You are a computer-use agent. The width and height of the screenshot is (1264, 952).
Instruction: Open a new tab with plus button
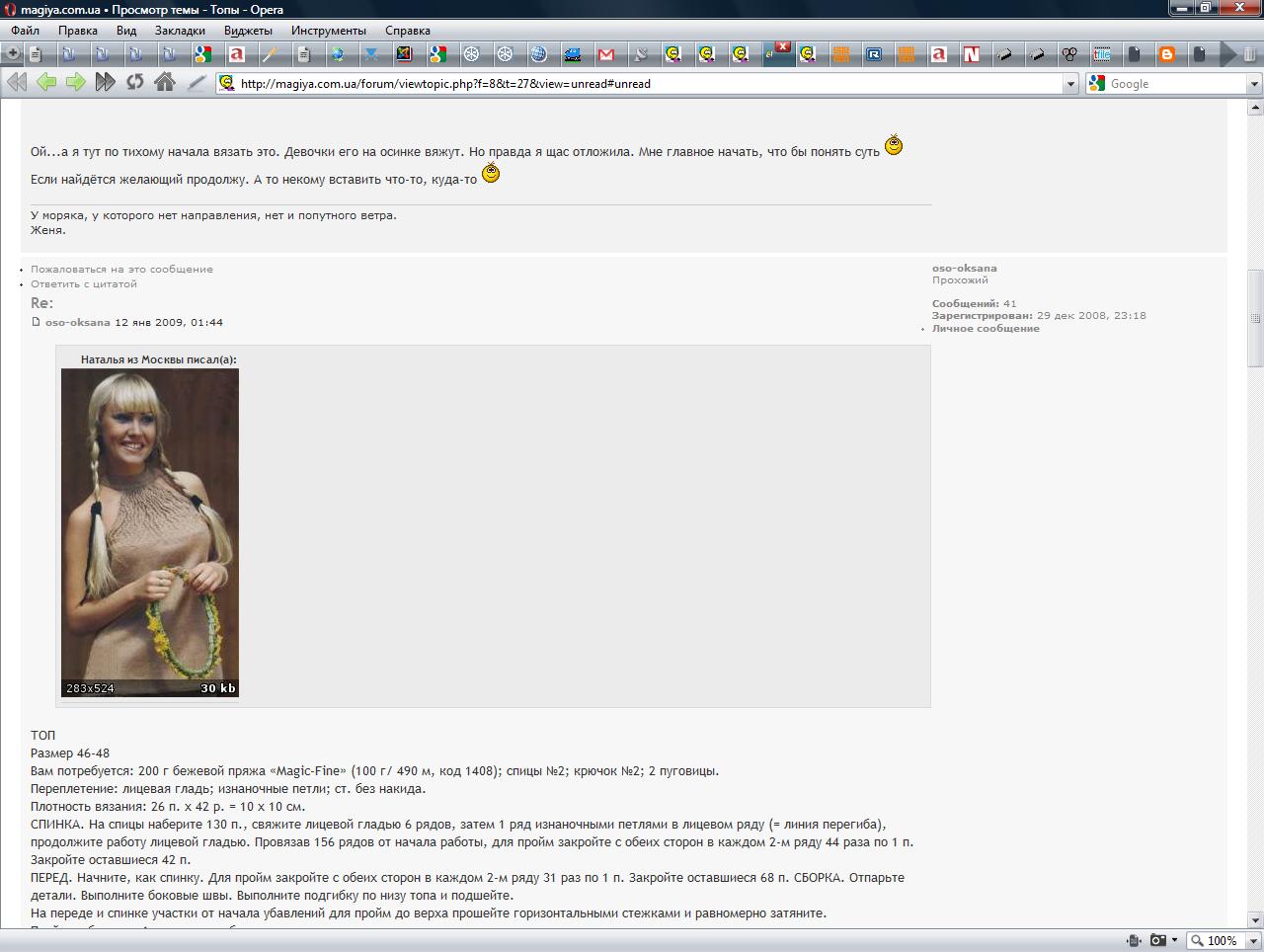(13, 53)
